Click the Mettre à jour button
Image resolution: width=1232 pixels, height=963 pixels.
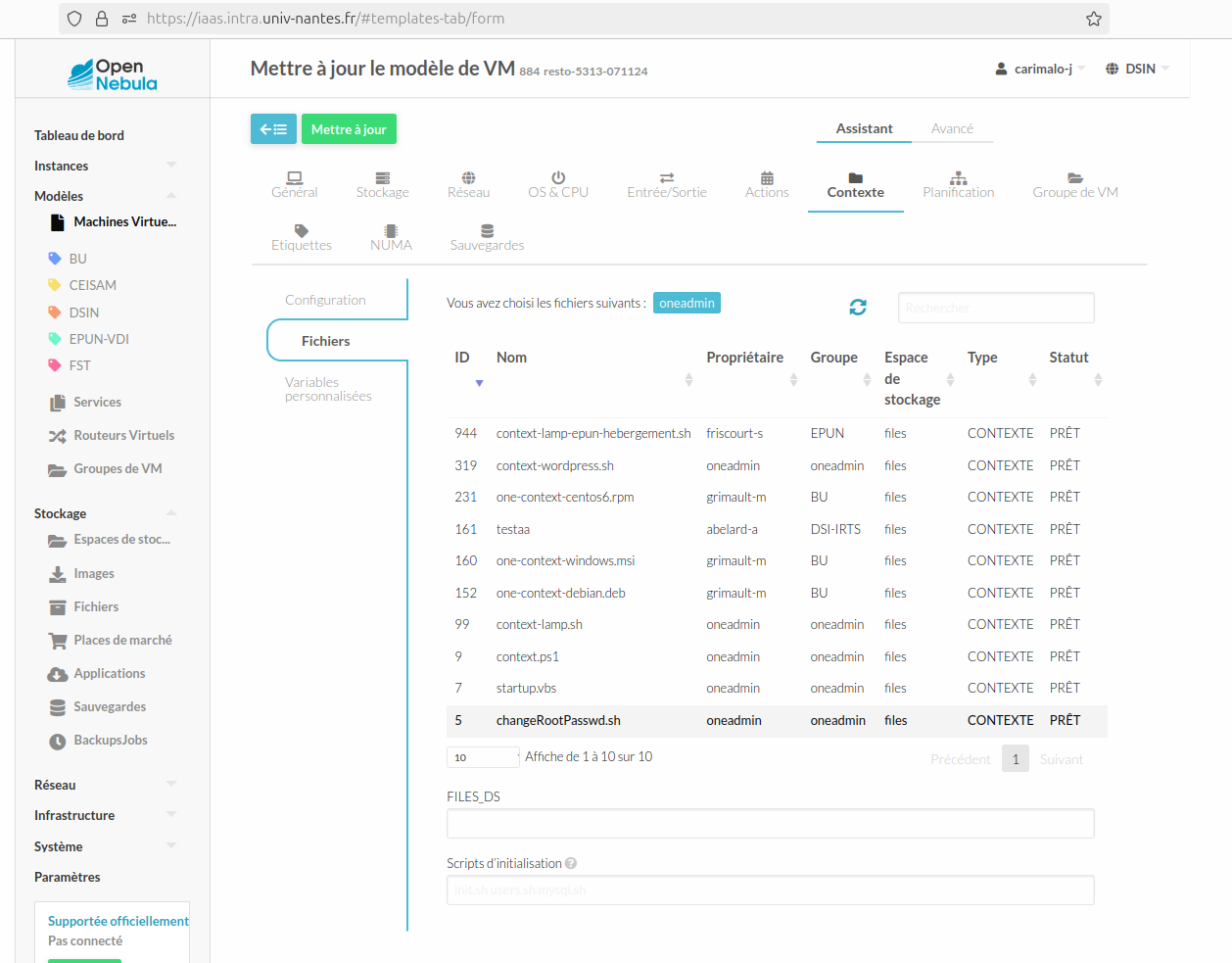349,128
